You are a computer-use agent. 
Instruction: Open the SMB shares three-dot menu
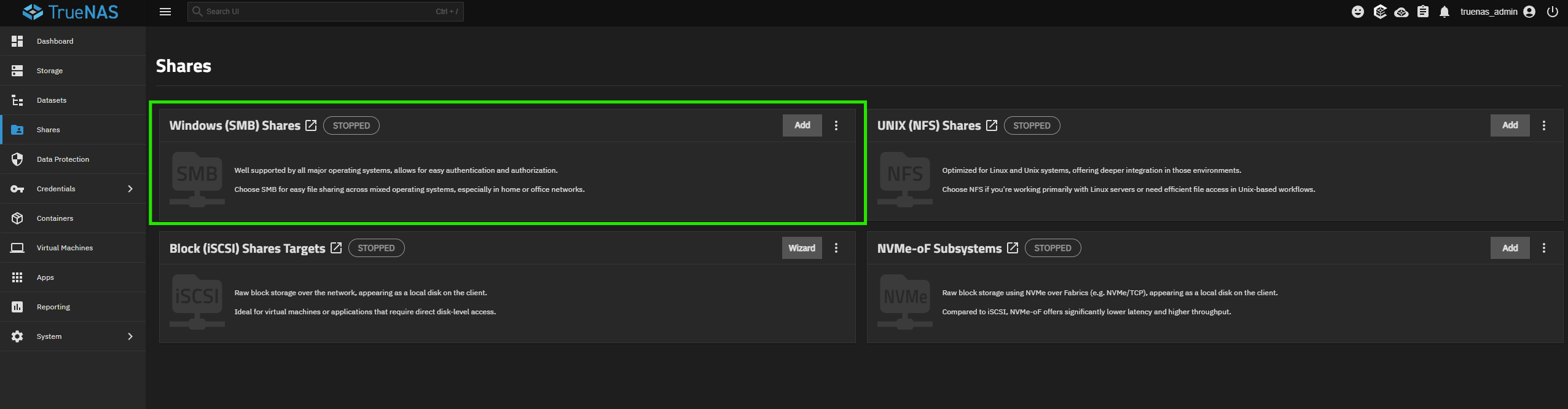836,125
